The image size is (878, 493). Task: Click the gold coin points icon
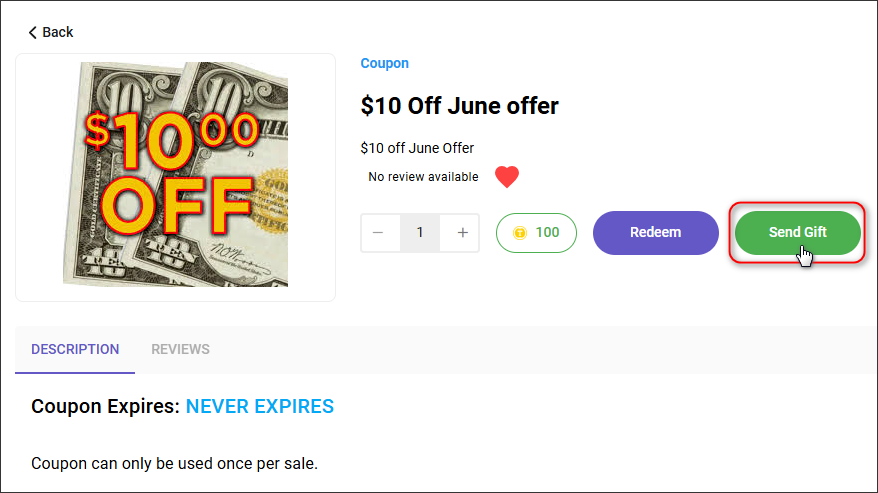(520, 232)
